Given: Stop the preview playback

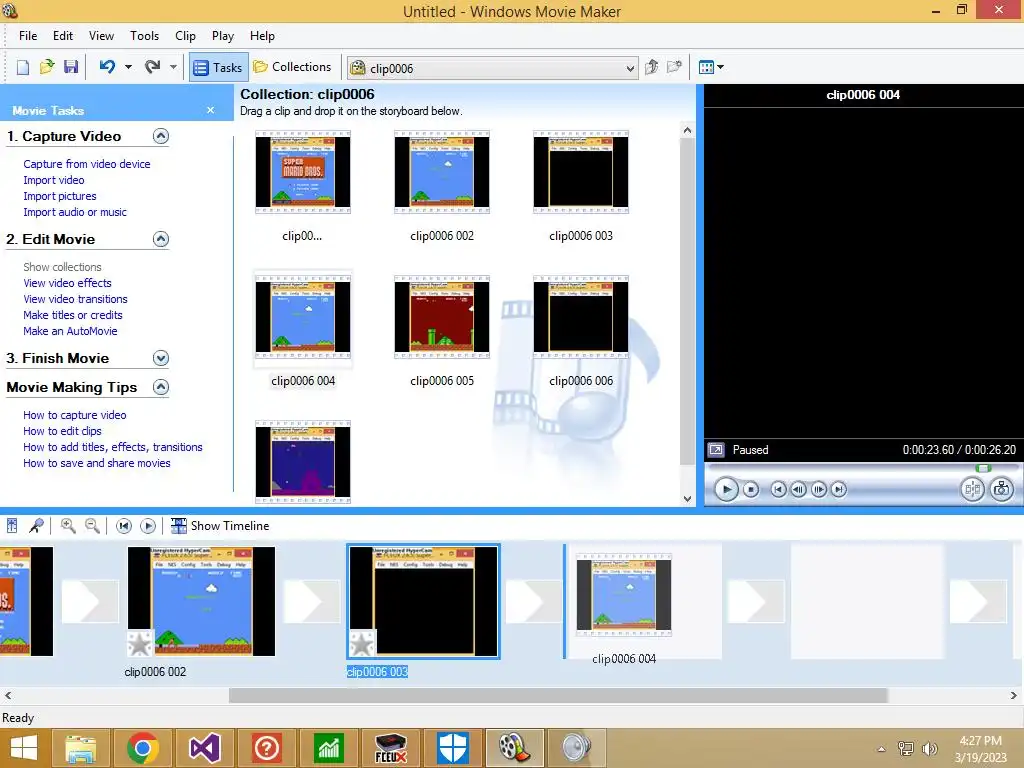Looking at the screenshot, I should 751,489.
